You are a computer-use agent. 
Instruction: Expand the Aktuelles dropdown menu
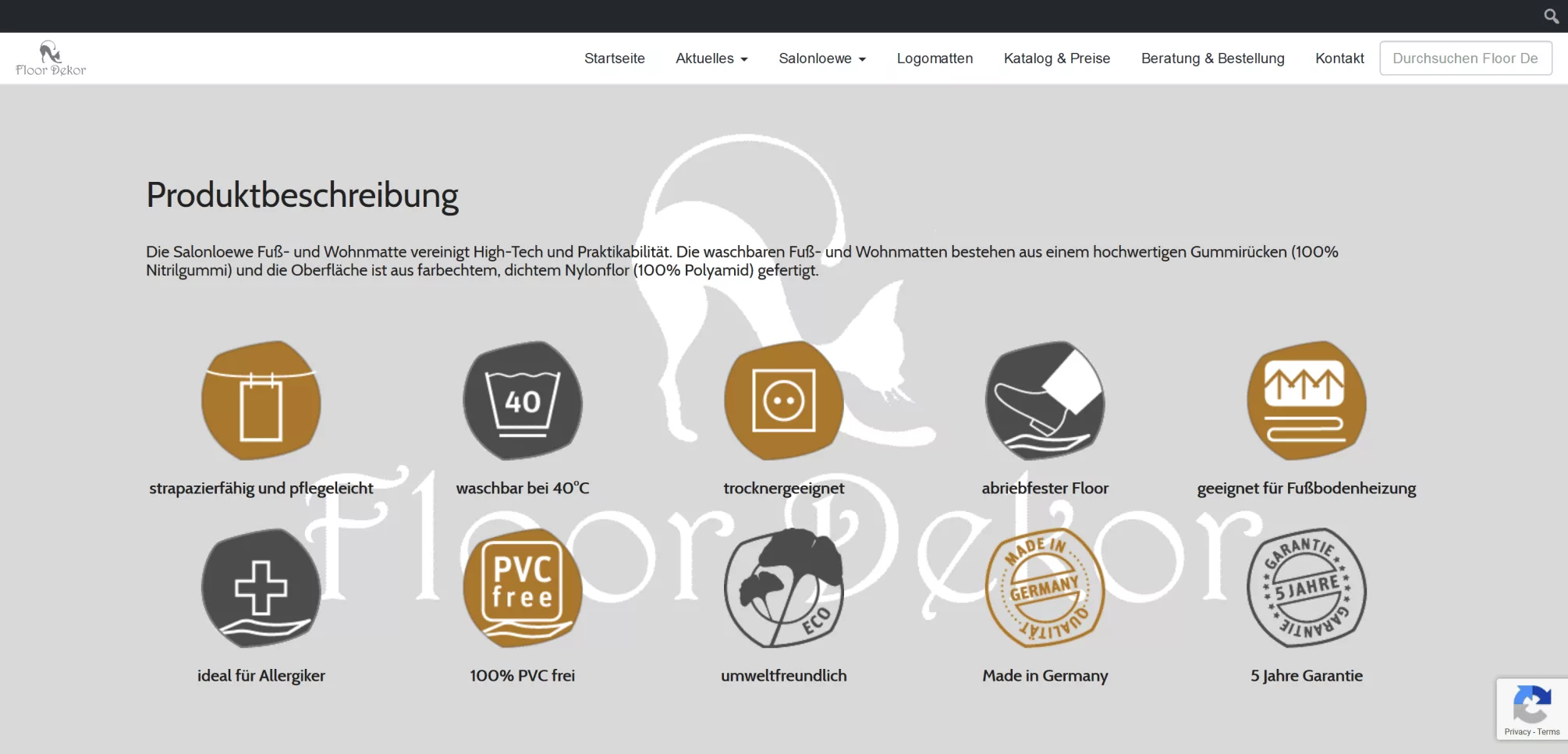(x=711, y=59)
